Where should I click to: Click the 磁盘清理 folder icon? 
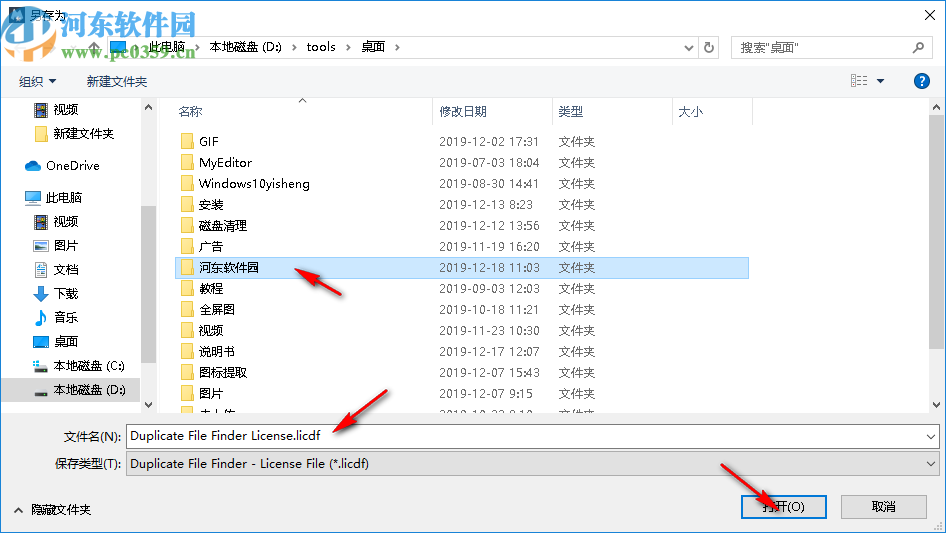187,226
